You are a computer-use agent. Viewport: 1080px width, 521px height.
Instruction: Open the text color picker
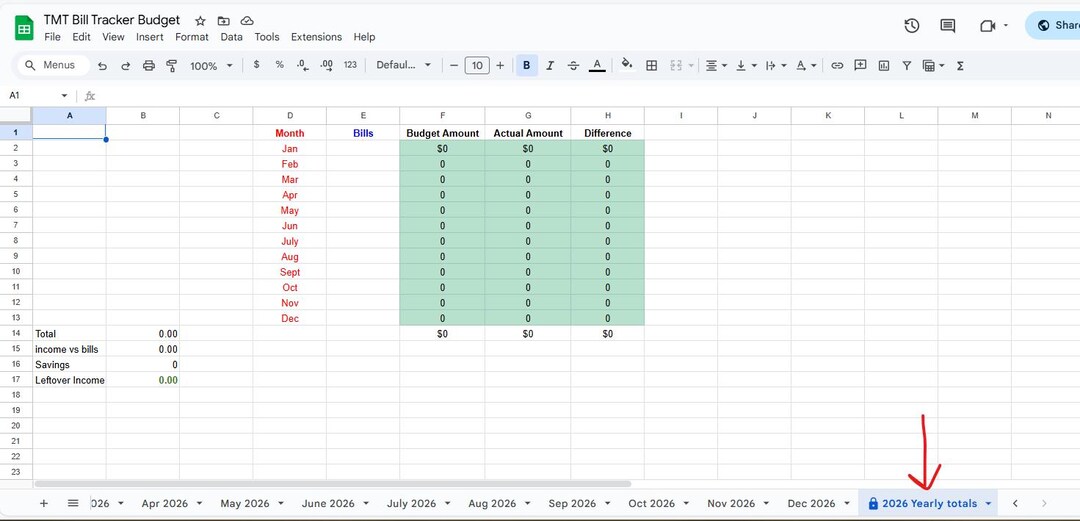coord(597,65)
